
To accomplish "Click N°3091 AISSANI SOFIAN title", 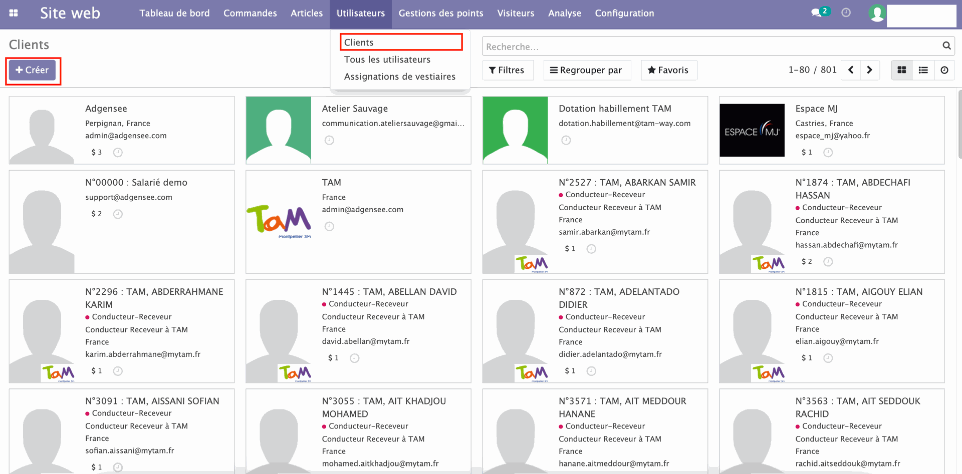I will 152,401.
